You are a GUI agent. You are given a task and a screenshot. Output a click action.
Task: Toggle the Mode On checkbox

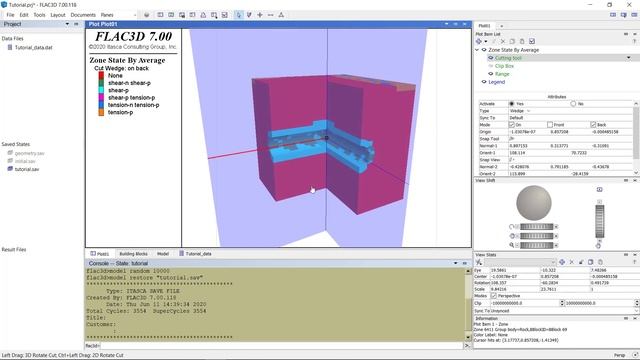click(511, 124)
